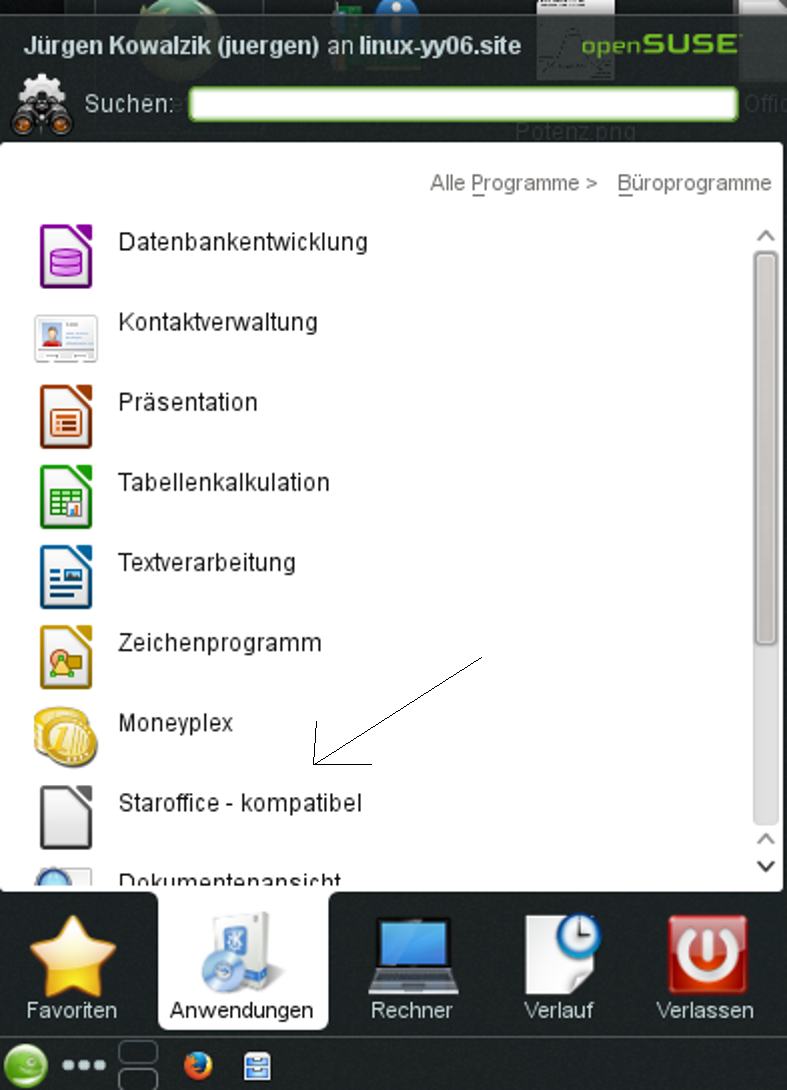Focus the Suchen search field
This screenshot has width=787, height=1090.
pyautogui.click(x=463, y=104)
